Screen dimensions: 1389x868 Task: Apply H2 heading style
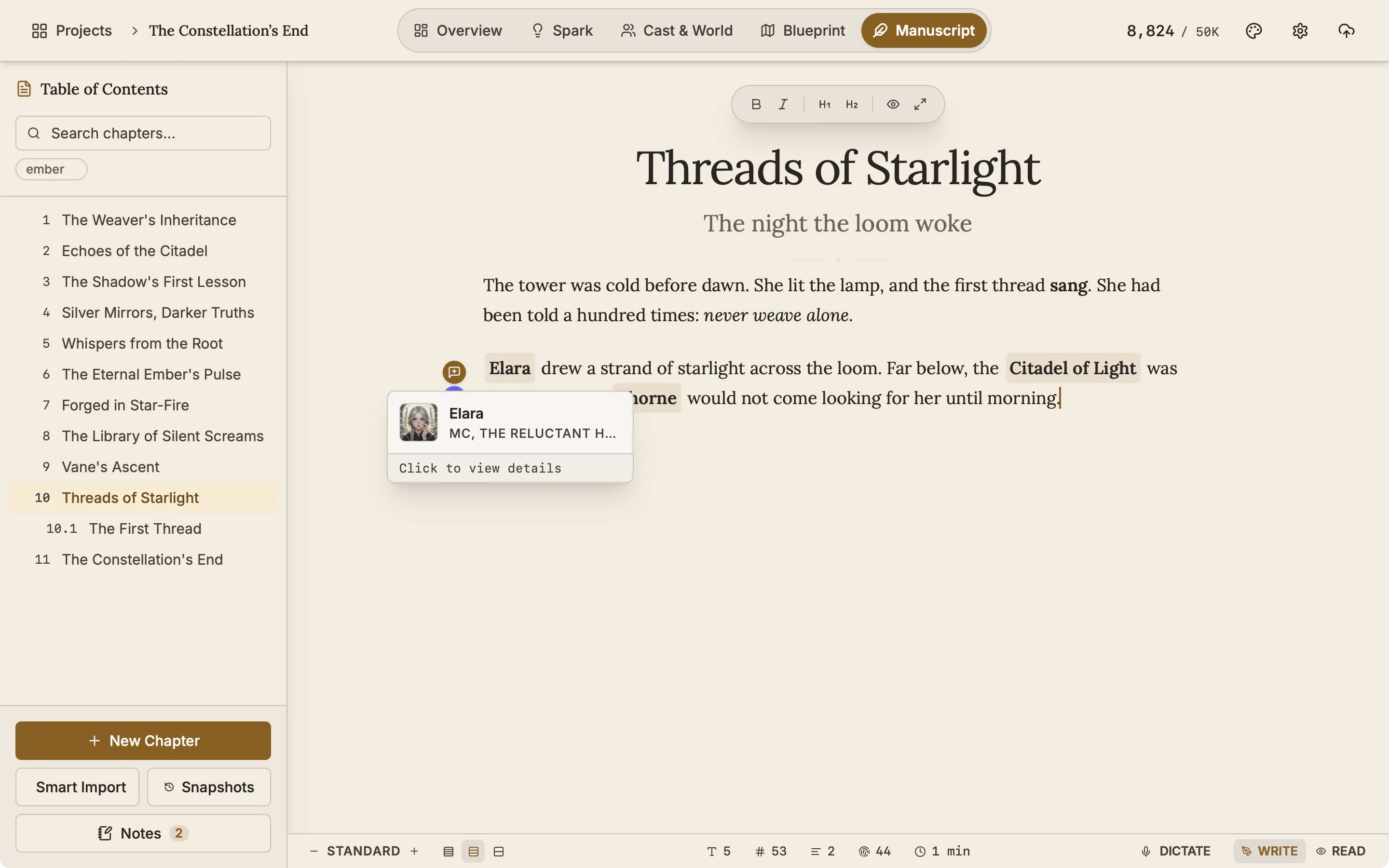click(852, 105)
